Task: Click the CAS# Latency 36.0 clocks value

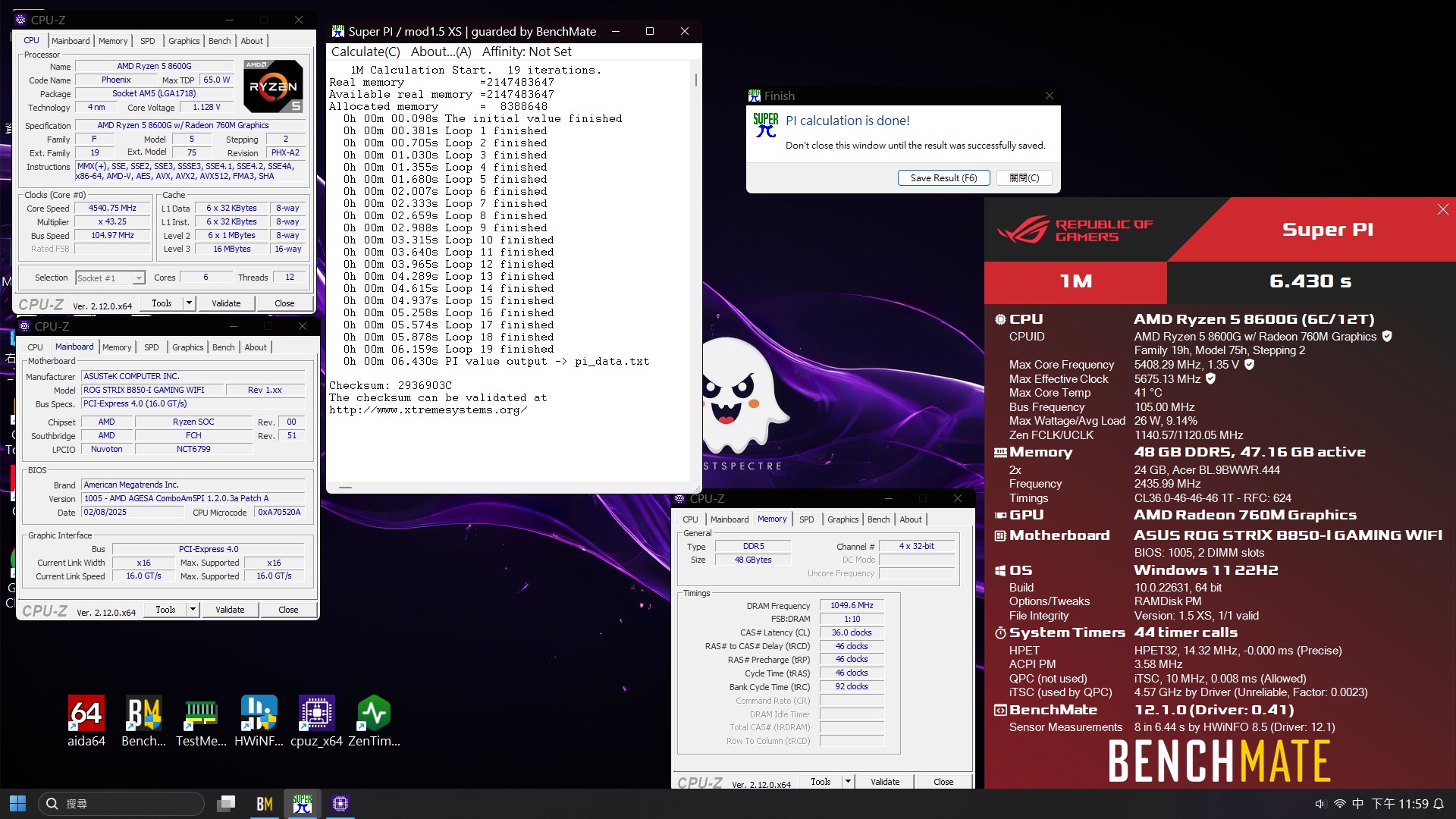Action: [x=852, y=632]
